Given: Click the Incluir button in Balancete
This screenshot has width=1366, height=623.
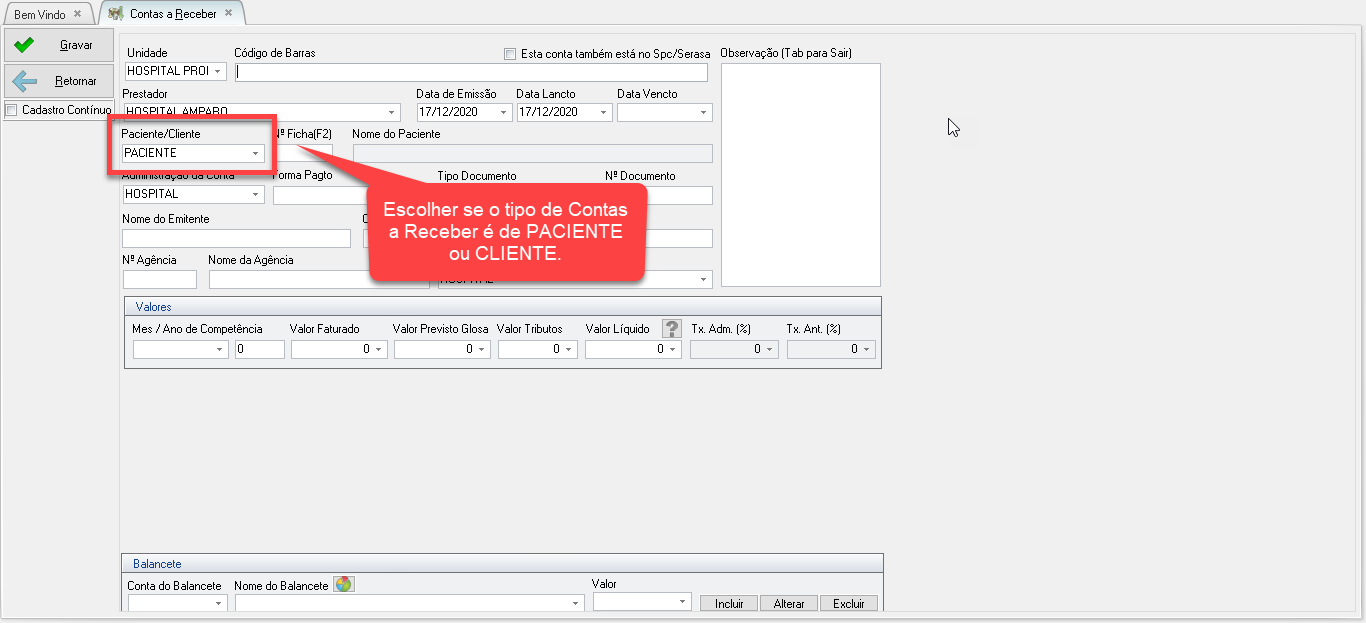Looking at the screenshot, I should coord(729,604).
